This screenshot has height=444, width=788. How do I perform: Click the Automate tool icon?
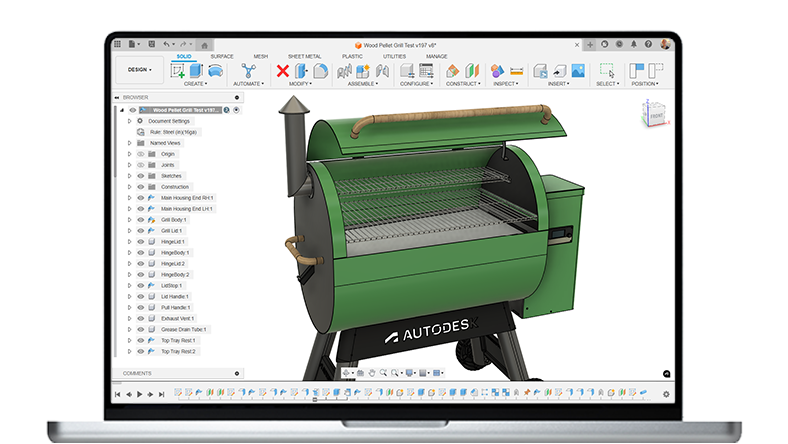(248, 71)
